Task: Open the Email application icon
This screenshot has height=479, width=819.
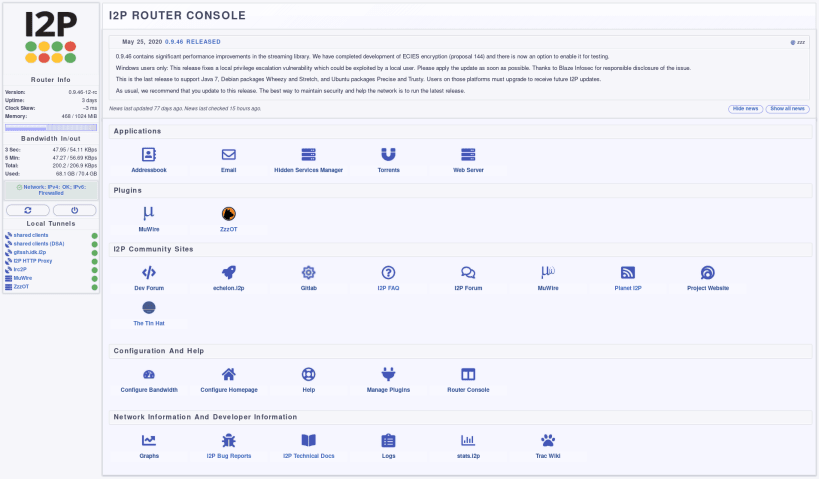Action: (229, 155)
